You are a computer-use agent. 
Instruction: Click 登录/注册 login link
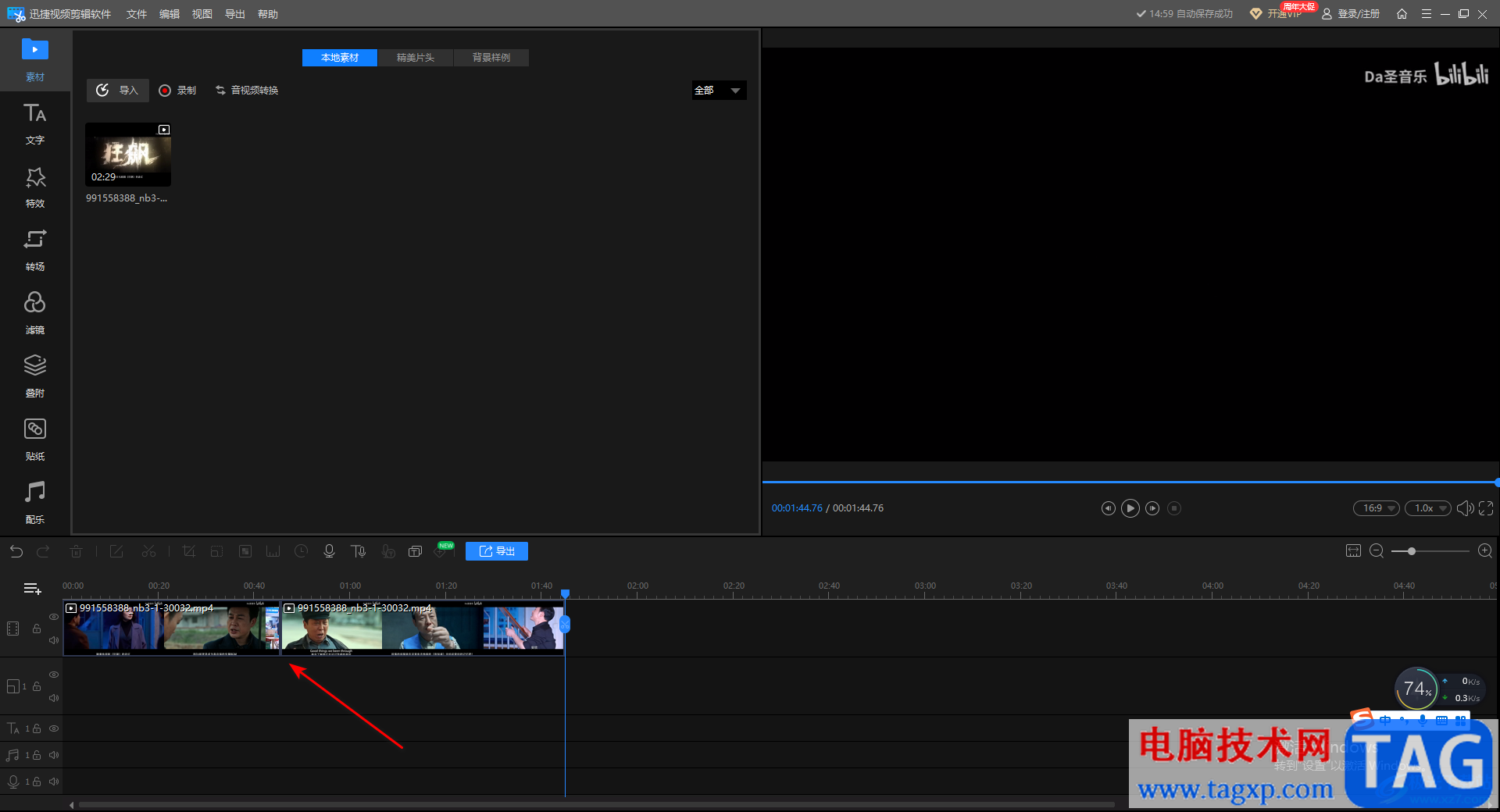[x=1351, y=14]
